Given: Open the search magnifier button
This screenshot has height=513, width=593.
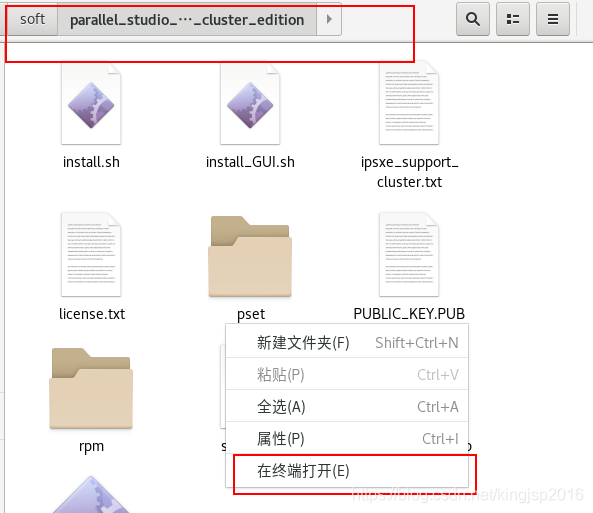Looking at the screenshot, I should click(473, 19).
